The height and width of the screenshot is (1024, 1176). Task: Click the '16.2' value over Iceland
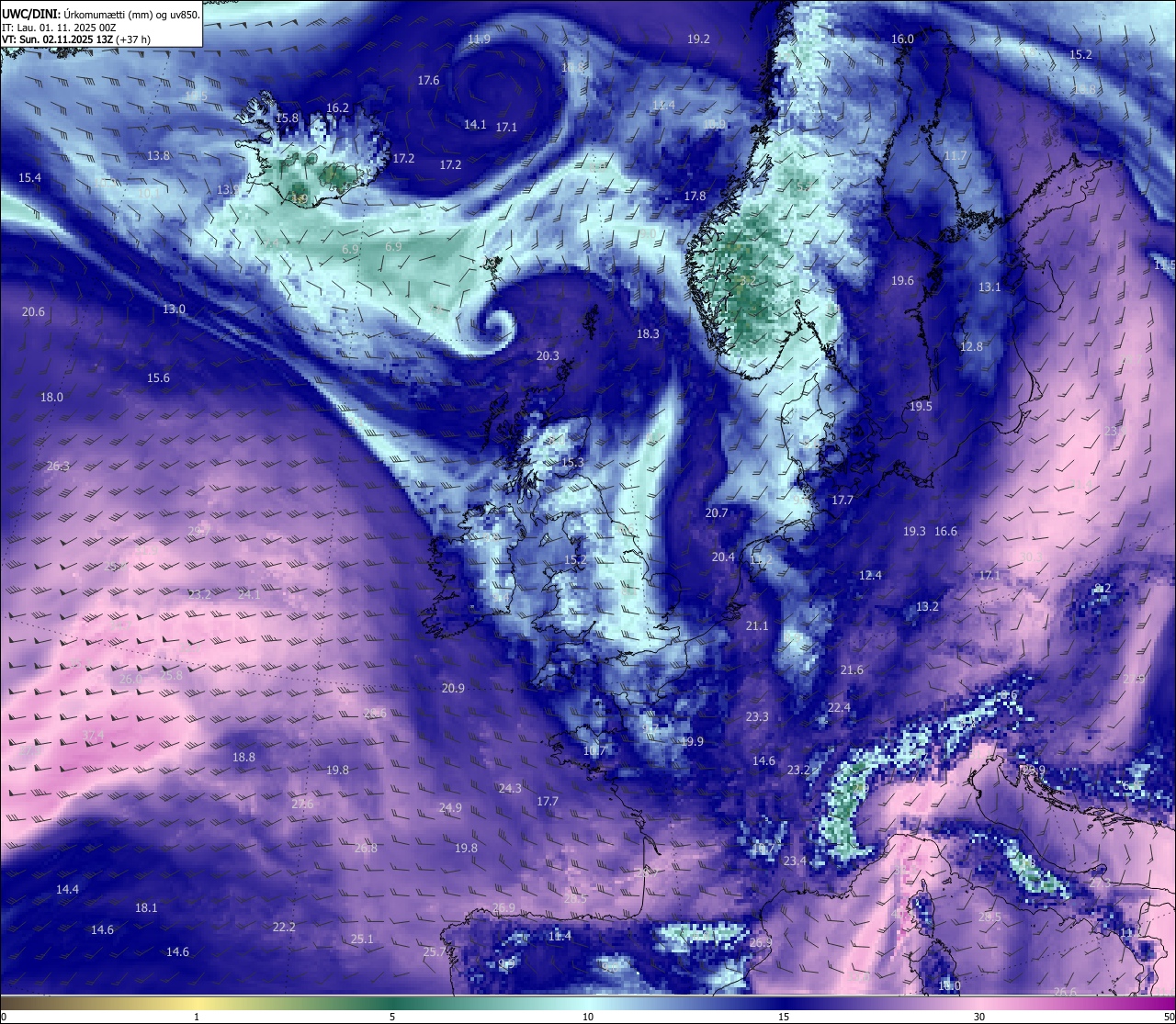click(x=337, y=107)
